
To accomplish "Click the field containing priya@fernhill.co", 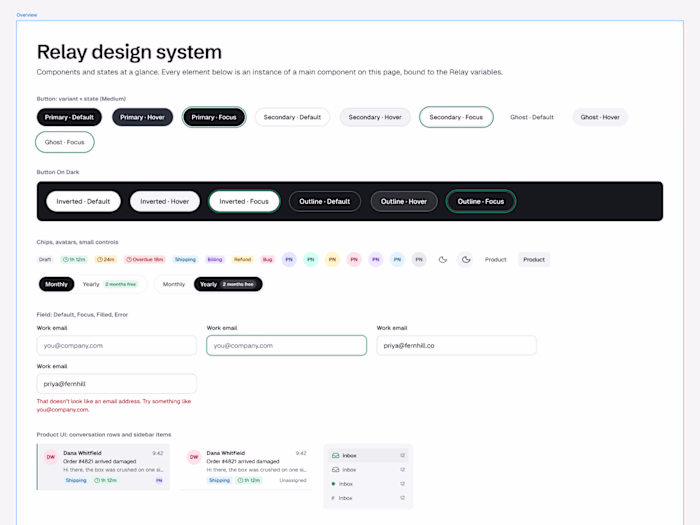I will pos(457,346).
